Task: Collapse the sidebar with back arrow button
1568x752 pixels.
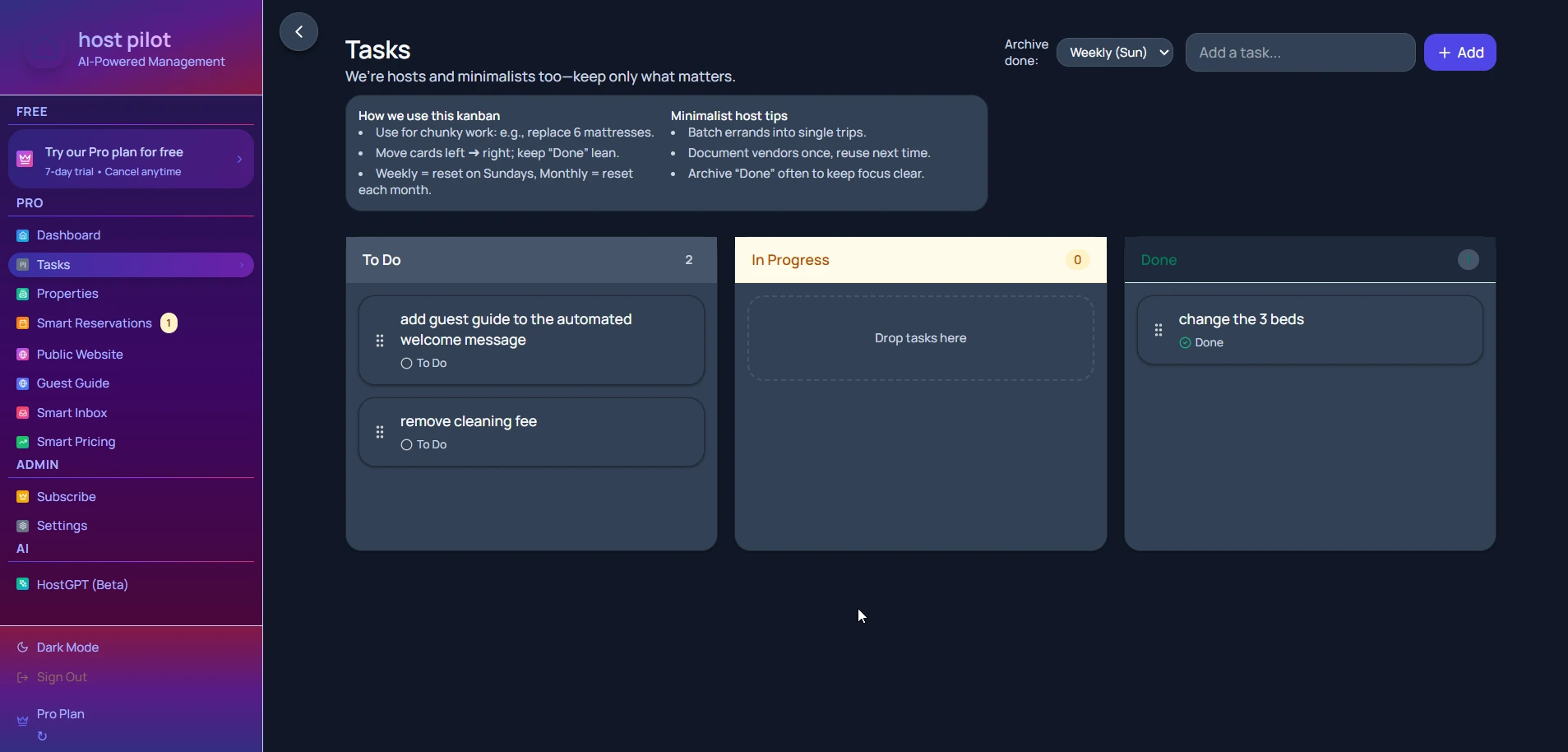Action: tap(298, 32)
